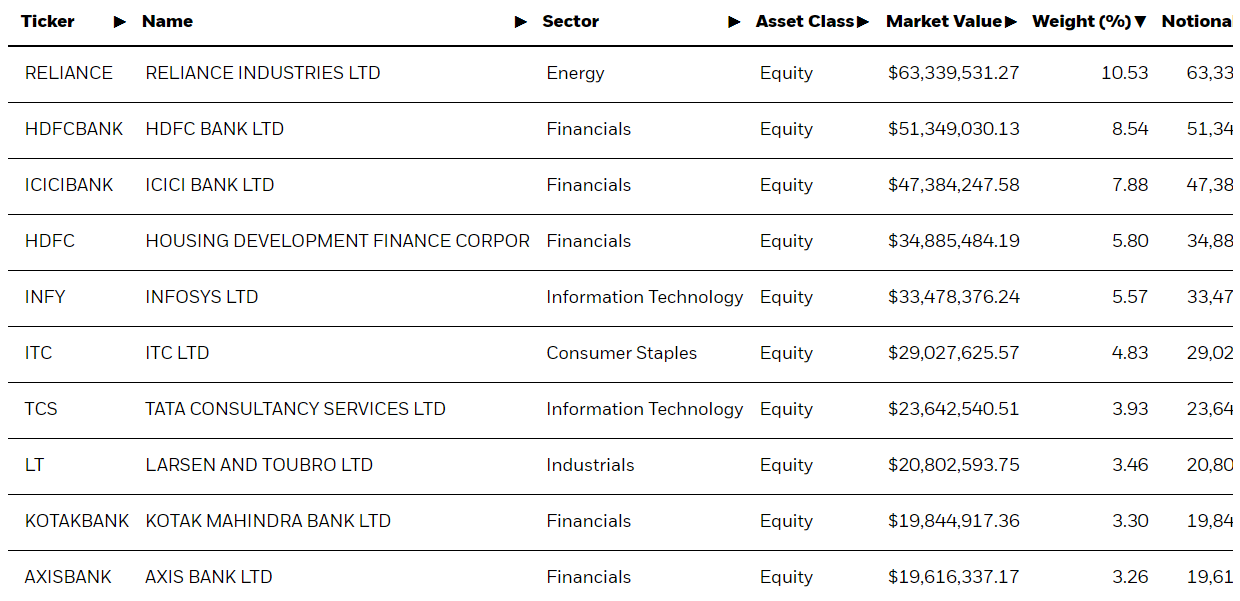This screenshot has height=601, width=1240.
Task: Click Reliance weight value 10.53
Action: coord(1125,73)
